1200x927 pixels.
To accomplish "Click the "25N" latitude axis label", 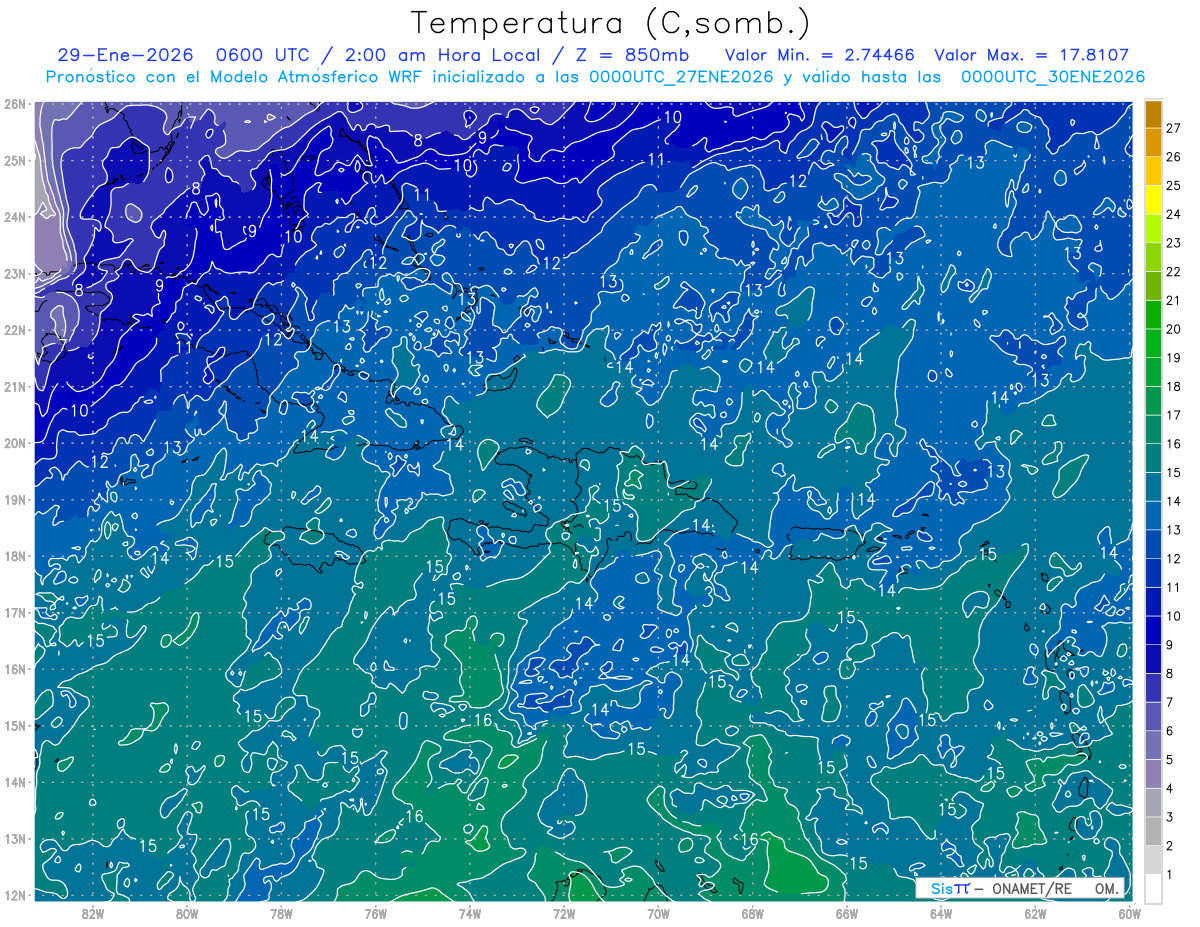I will pyautogui.click(x=15, y=160).
